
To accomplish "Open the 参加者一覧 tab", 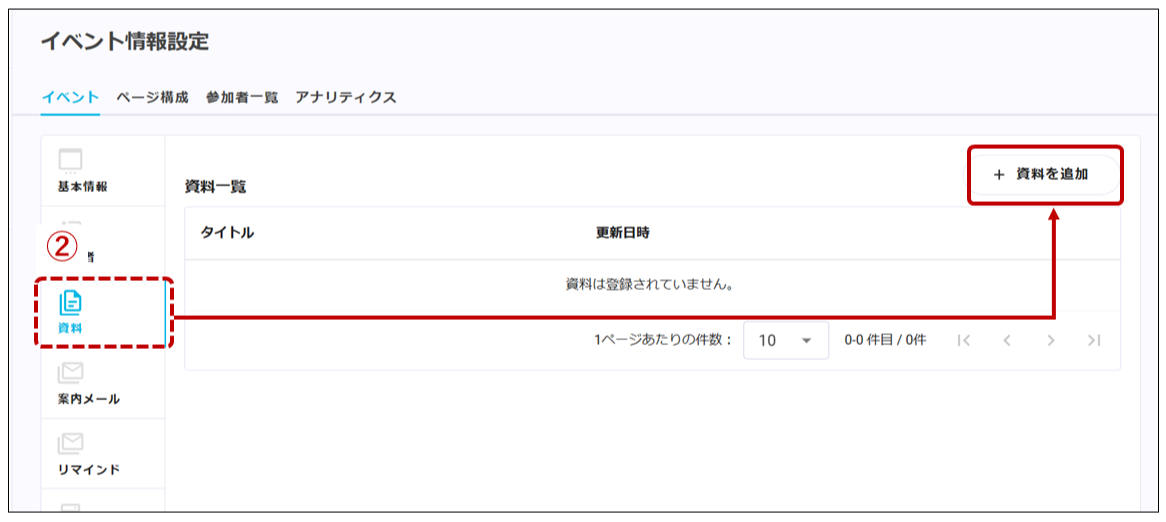I will pos(242,97).
